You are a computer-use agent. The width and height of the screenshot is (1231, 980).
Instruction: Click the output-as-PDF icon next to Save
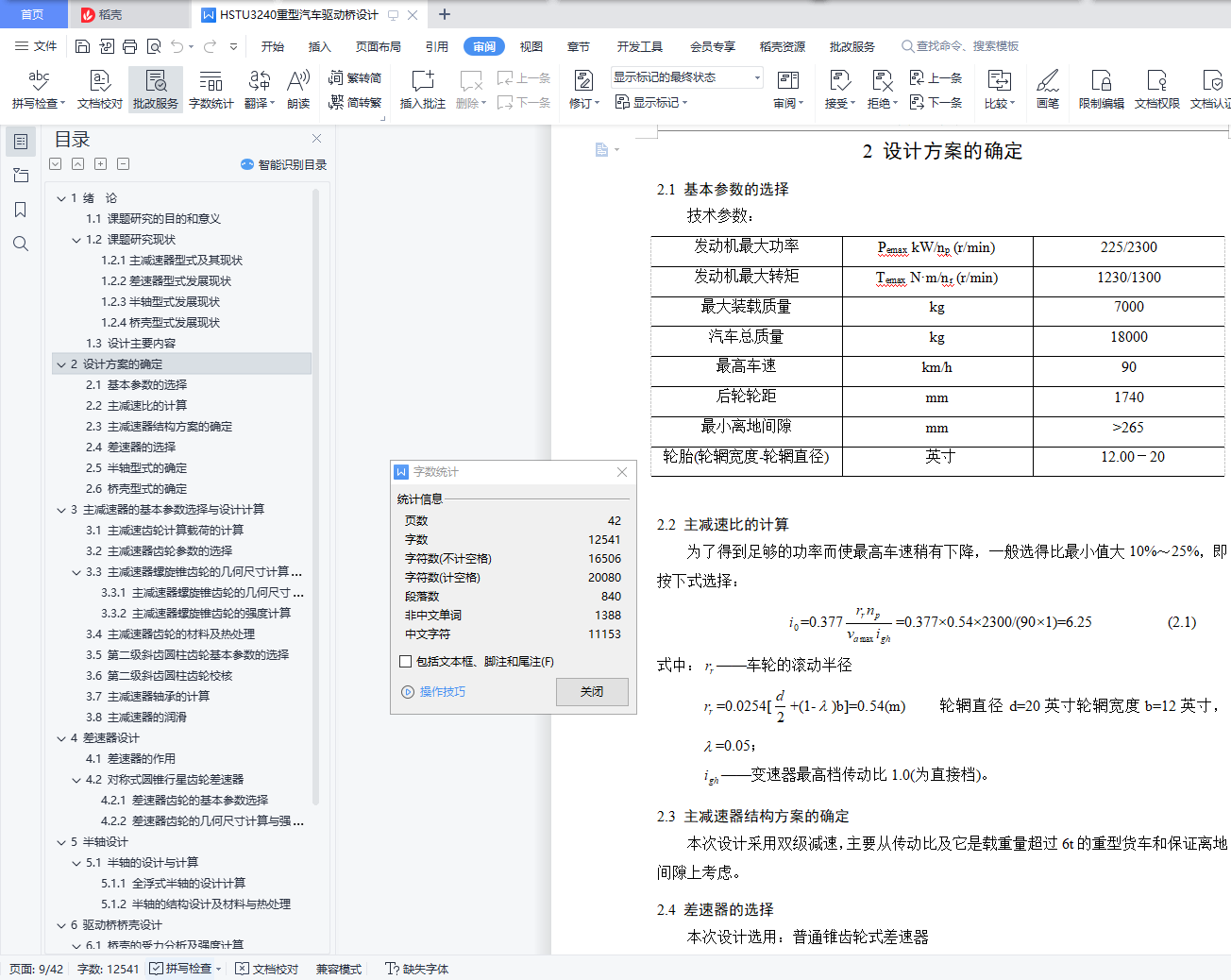click(x=106, y=46)
